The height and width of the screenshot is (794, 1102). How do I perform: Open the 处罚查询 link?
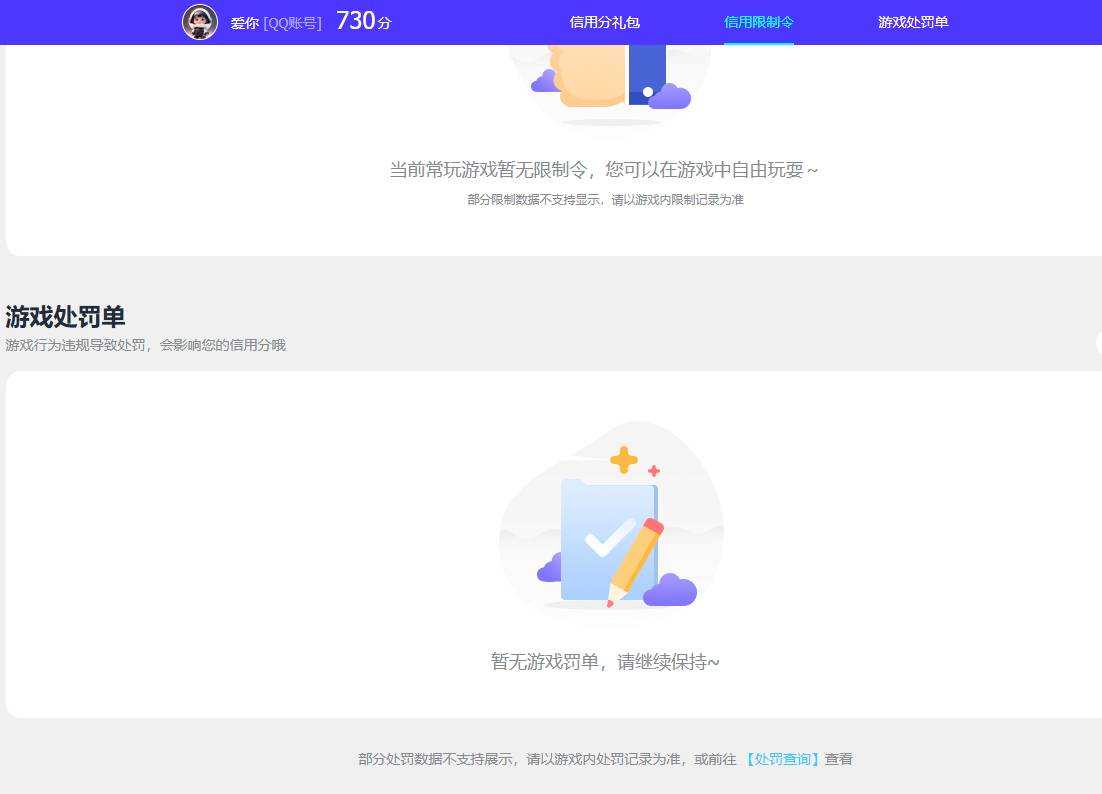click(782, 759)
